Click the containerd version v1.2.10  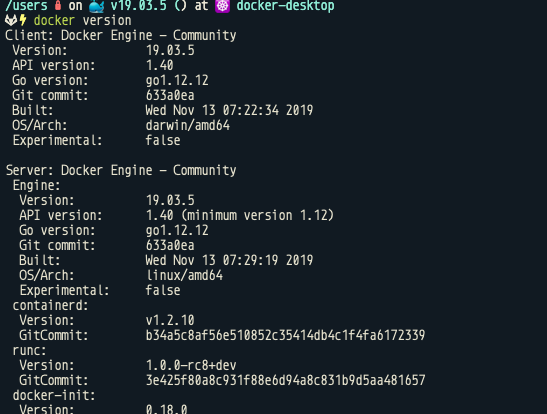[x=170, y=321]
